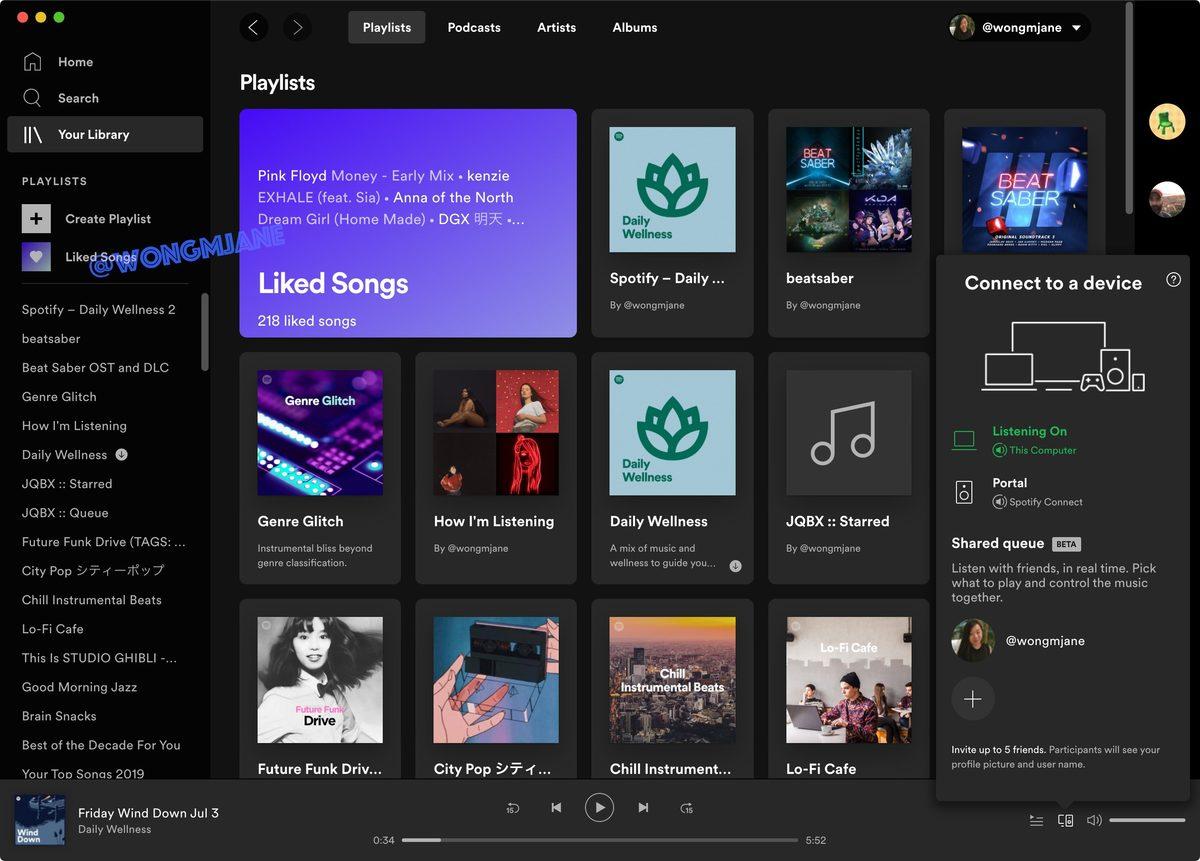The width and height of the screenshot is (1200, 861).
Task: Switch to the Podcasts tab
Action: pos(473,27)
